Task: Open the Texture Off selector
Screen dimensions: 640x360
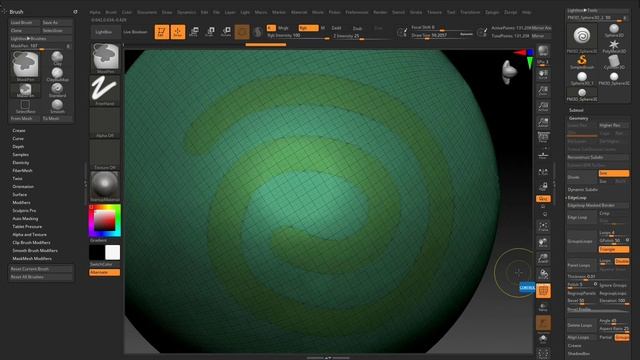Action: coord(105,155)
